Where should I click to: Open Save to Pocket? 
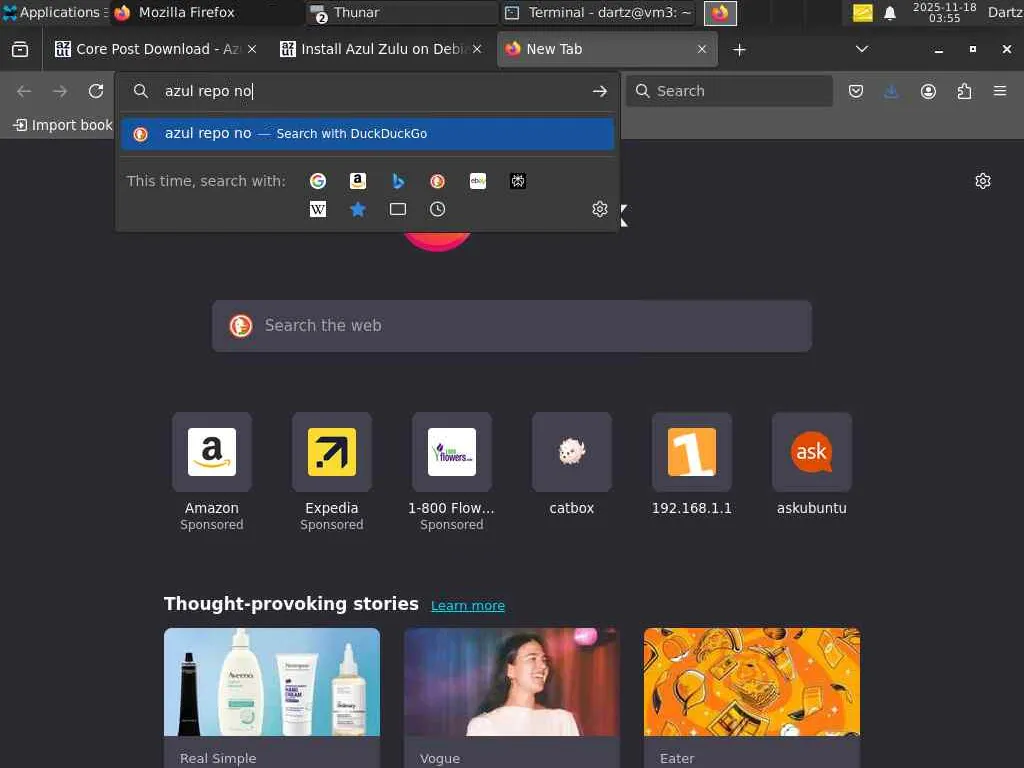point(856,91)
